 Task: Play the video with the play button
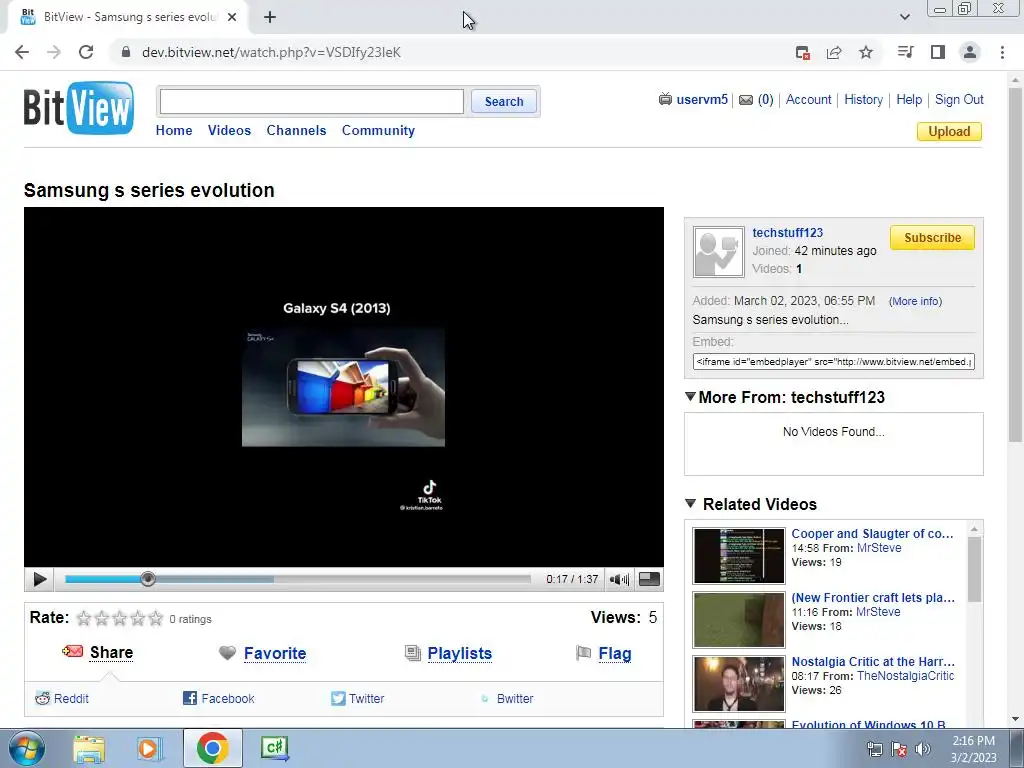coord(39,579)
